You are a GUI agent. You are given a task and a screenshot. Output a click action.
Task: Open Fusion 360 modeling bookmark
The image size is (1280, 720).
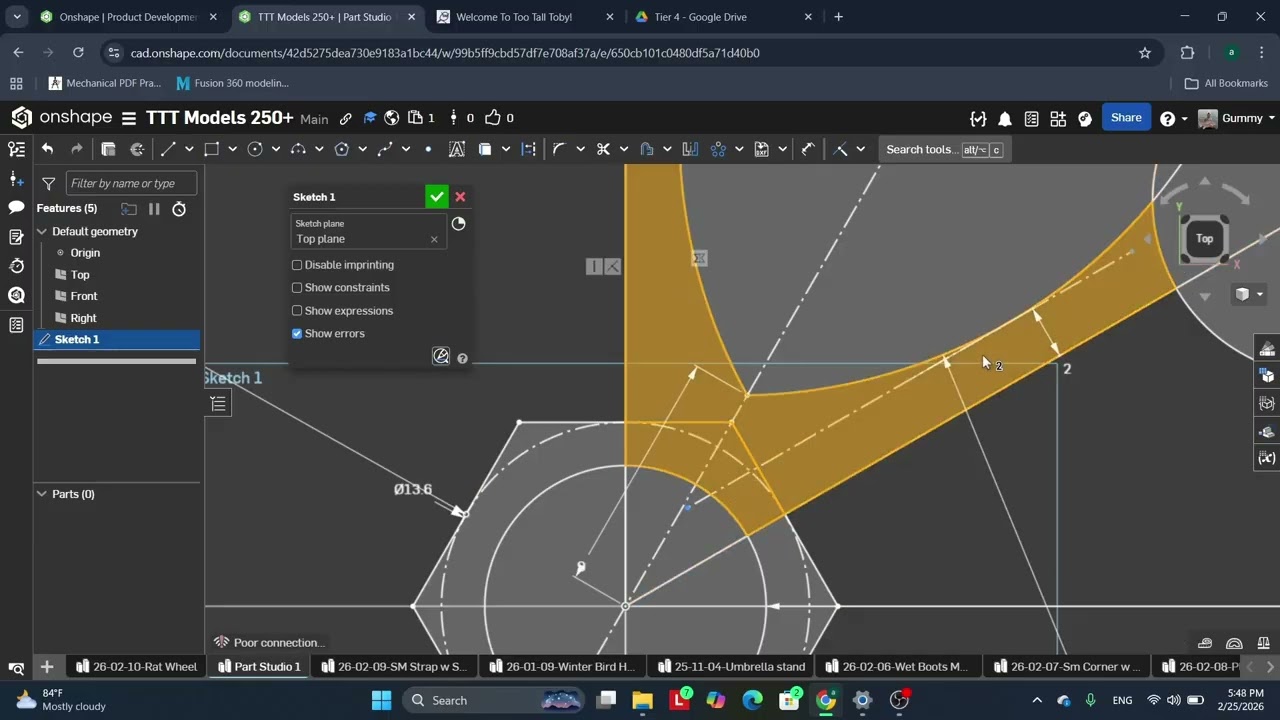232,83
